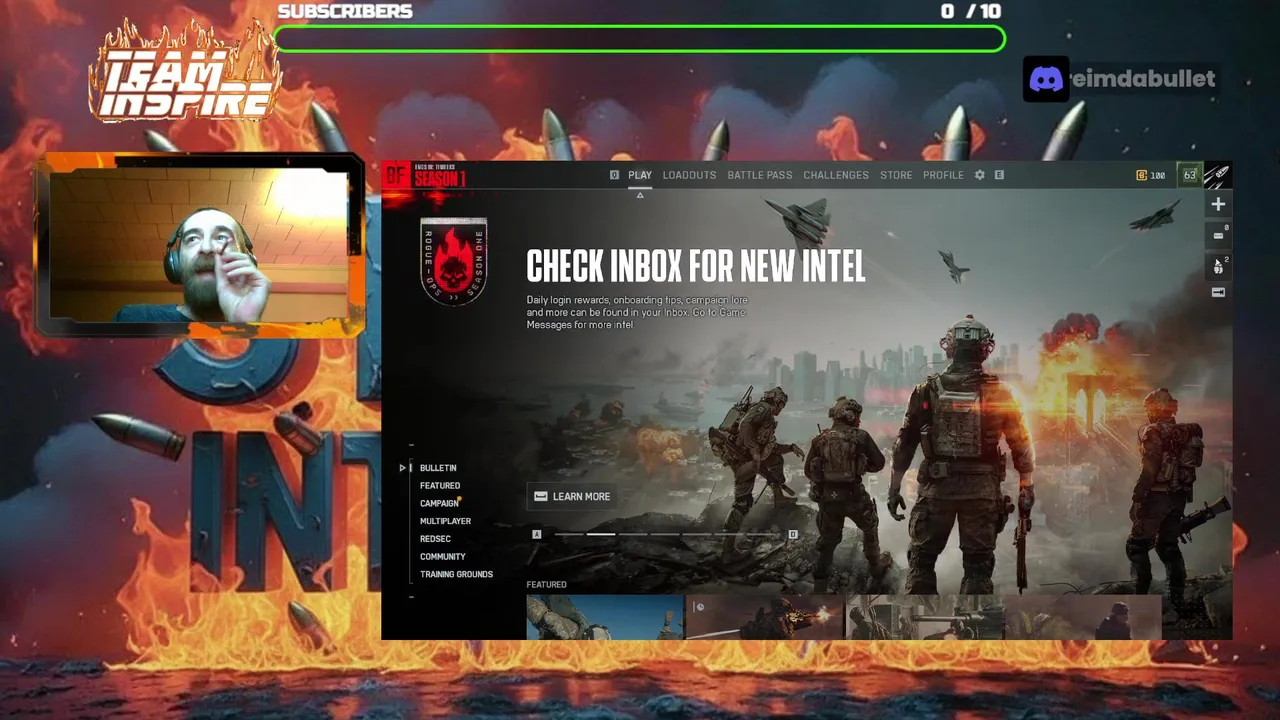Screen dimensions: 1280x720
Task: Click the green subscribers progress bar
Action: coord(639,39)
